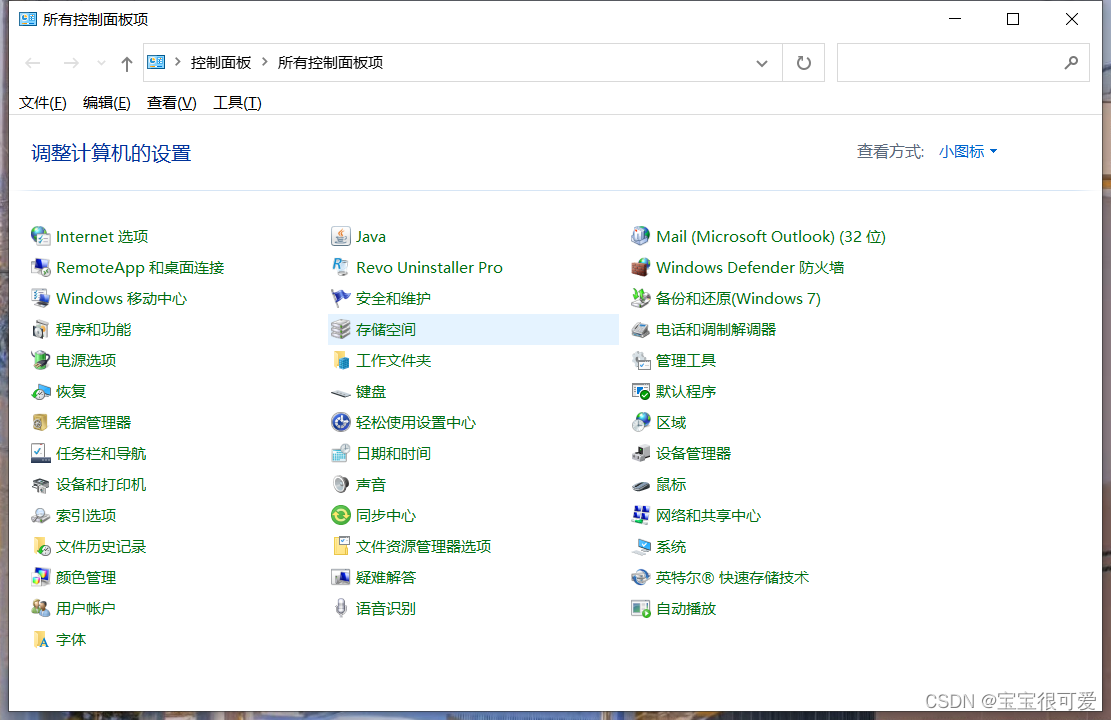The image size is (1111, 720).
Task: Open the 自动播放 icon
Action: coord(641,608)
